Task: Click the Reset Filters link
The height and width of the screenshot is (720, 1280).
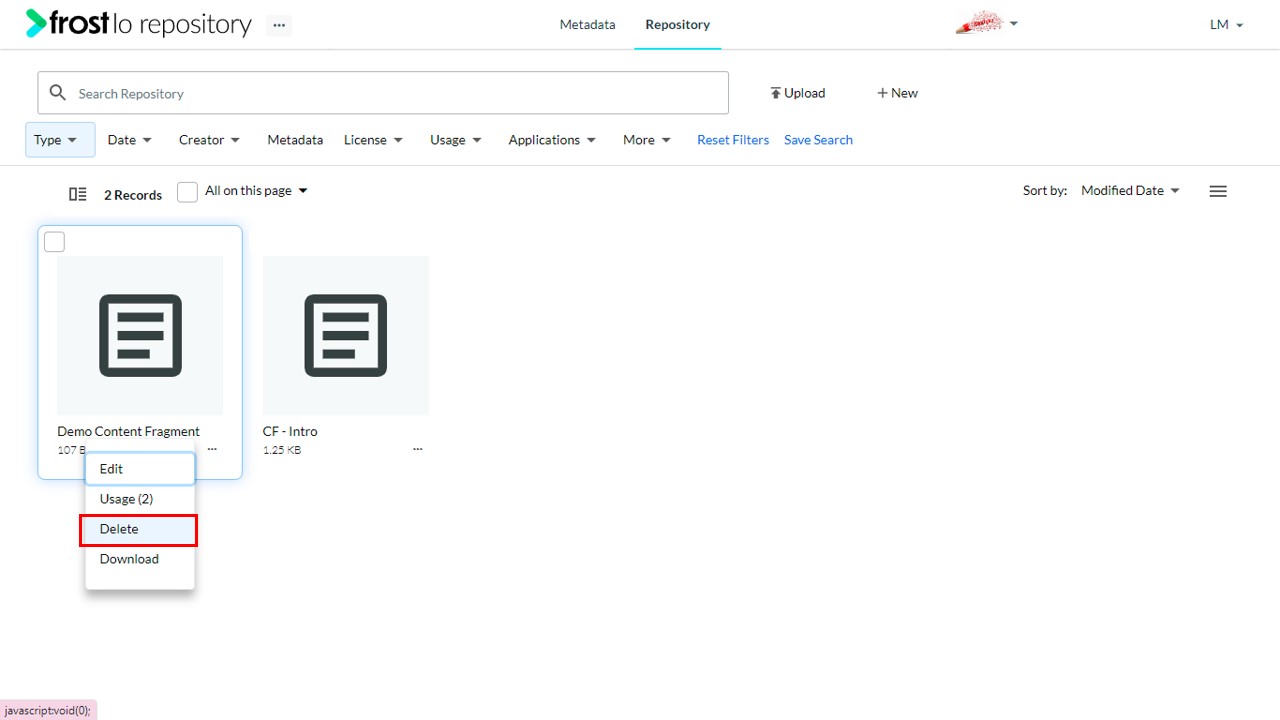Action: [x=733, y=140]
